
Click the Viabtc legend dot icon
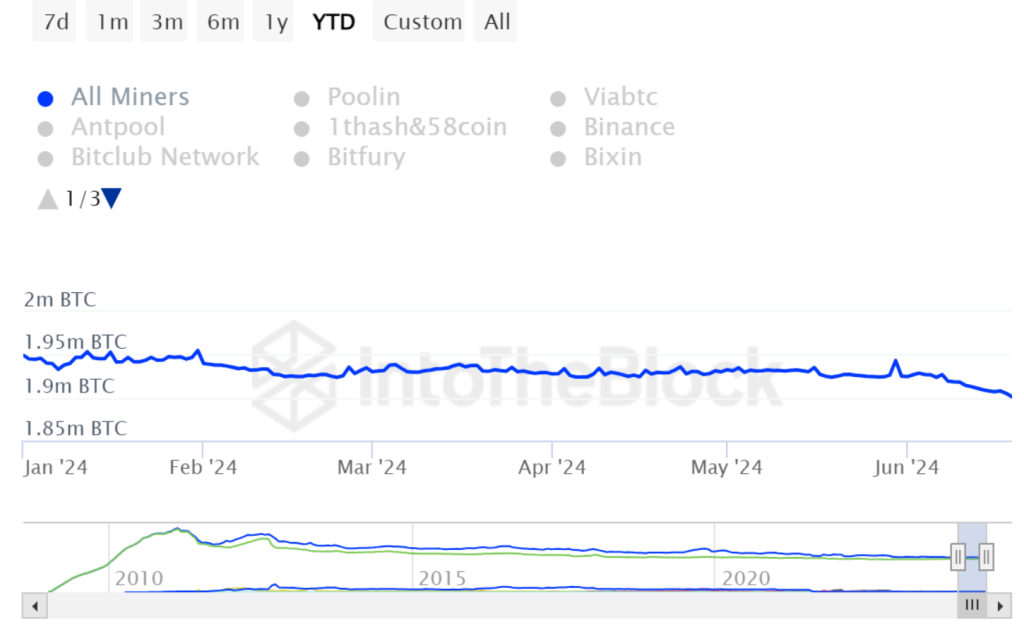[x=559, y=98]
